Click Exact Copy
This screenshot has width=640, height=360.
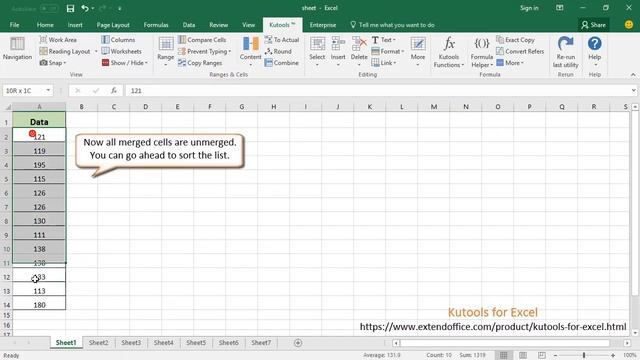(516, 40)
